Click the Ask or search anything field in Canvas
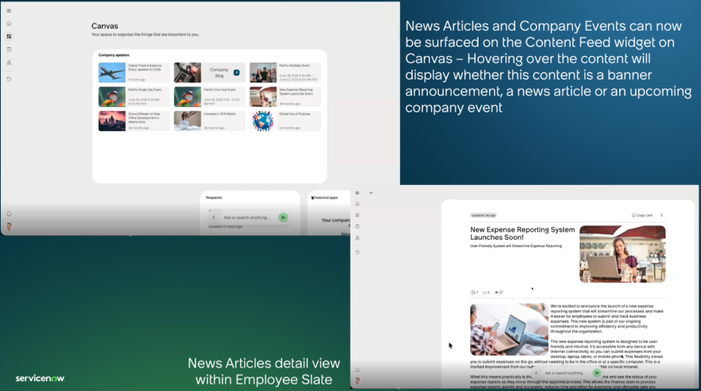Viewport: 701px width, 391px height. click(248, 218)
